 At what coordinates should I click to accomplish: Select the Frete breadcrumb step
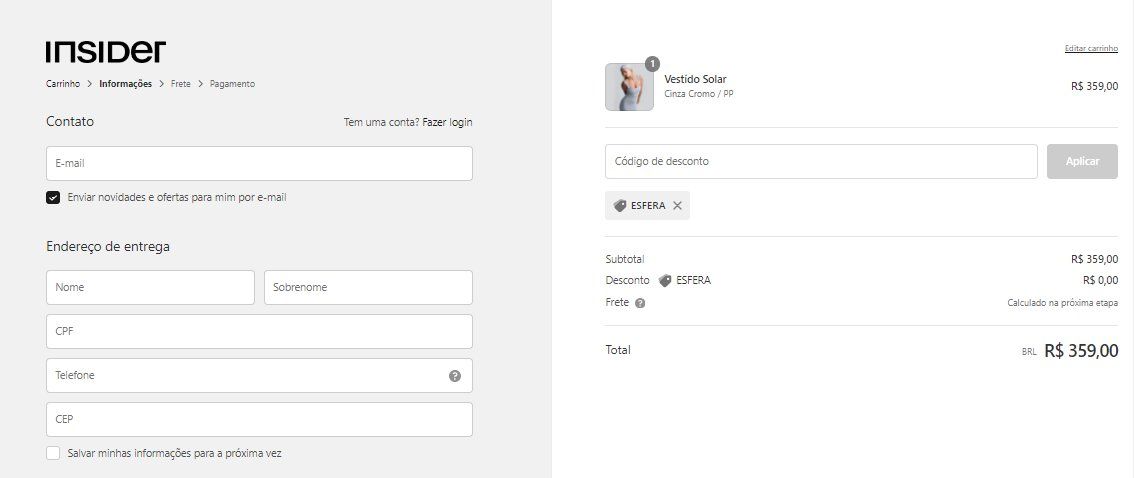point(181,84)
